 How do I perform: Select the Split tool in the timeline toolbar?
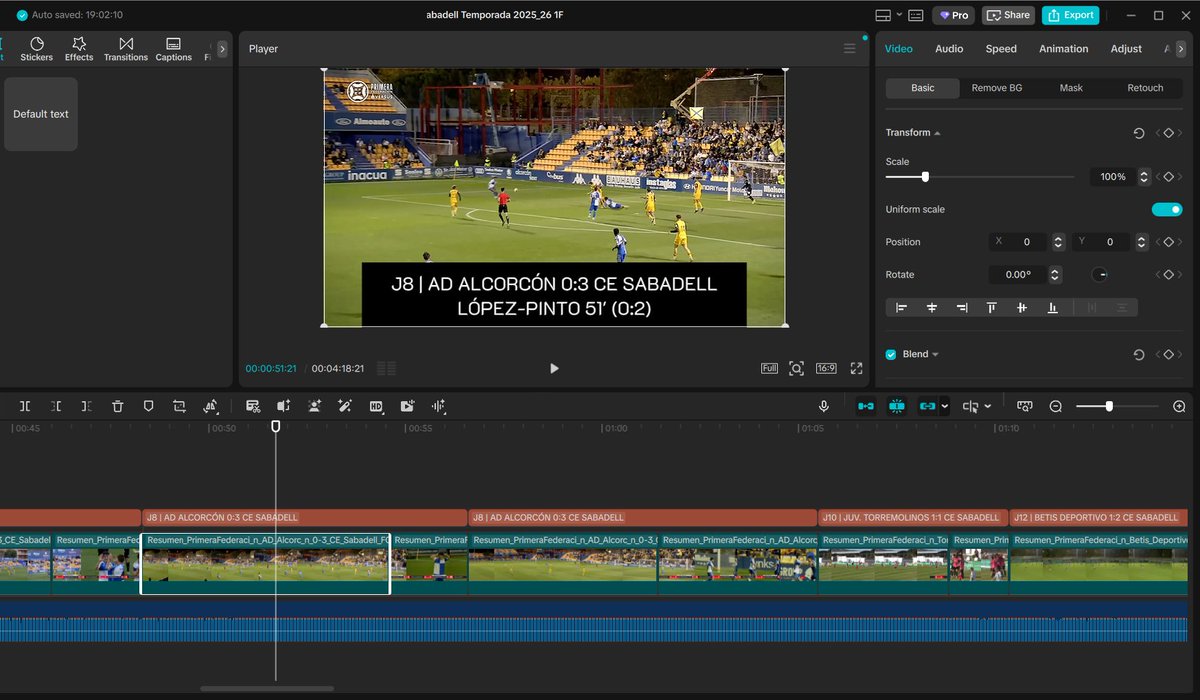point(25,406)
